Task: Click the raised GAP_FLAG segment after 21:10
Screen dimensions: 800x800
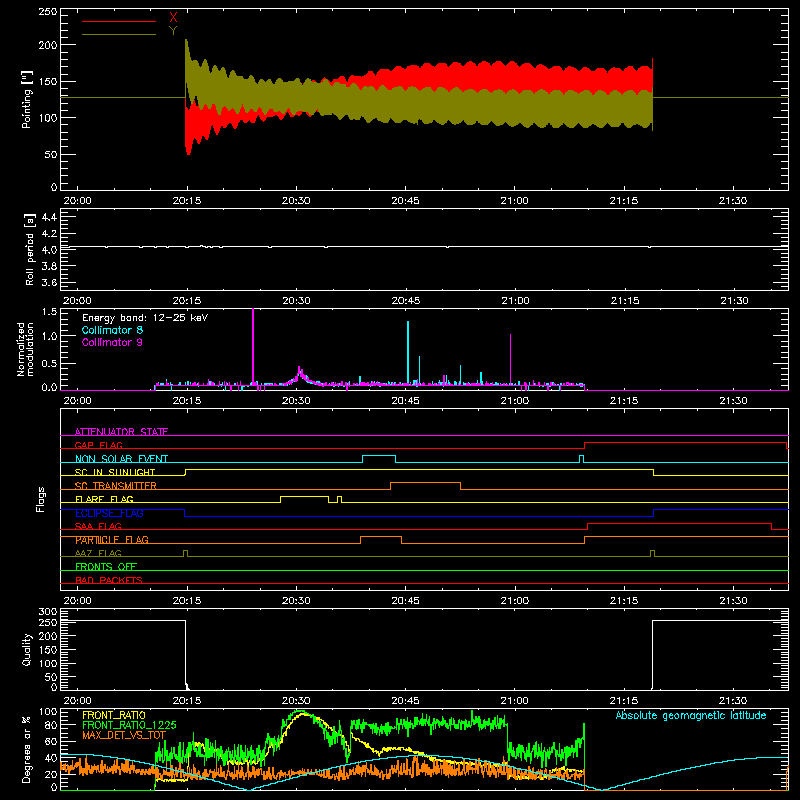Action: [685, 443]
